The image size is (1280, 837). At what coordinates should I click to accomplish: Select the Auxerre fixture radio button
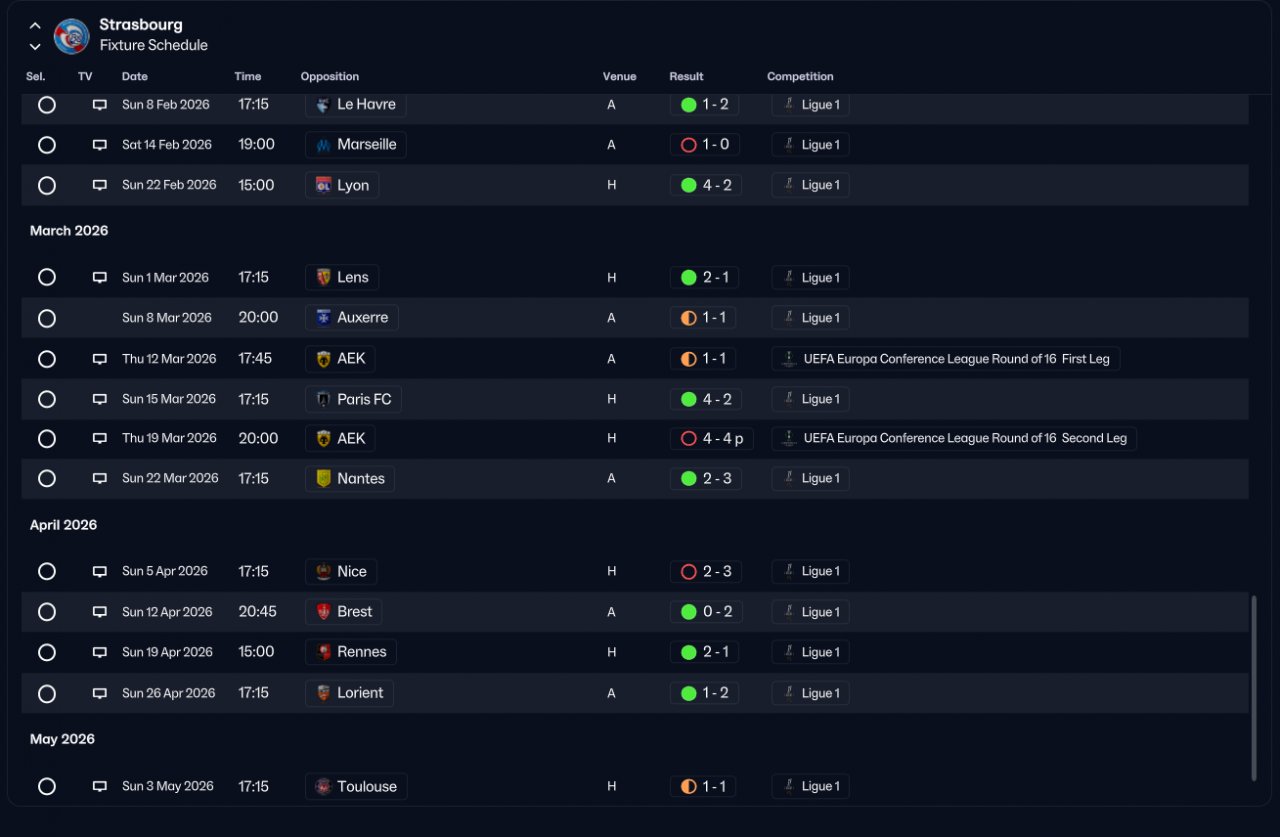click(46, 319)
